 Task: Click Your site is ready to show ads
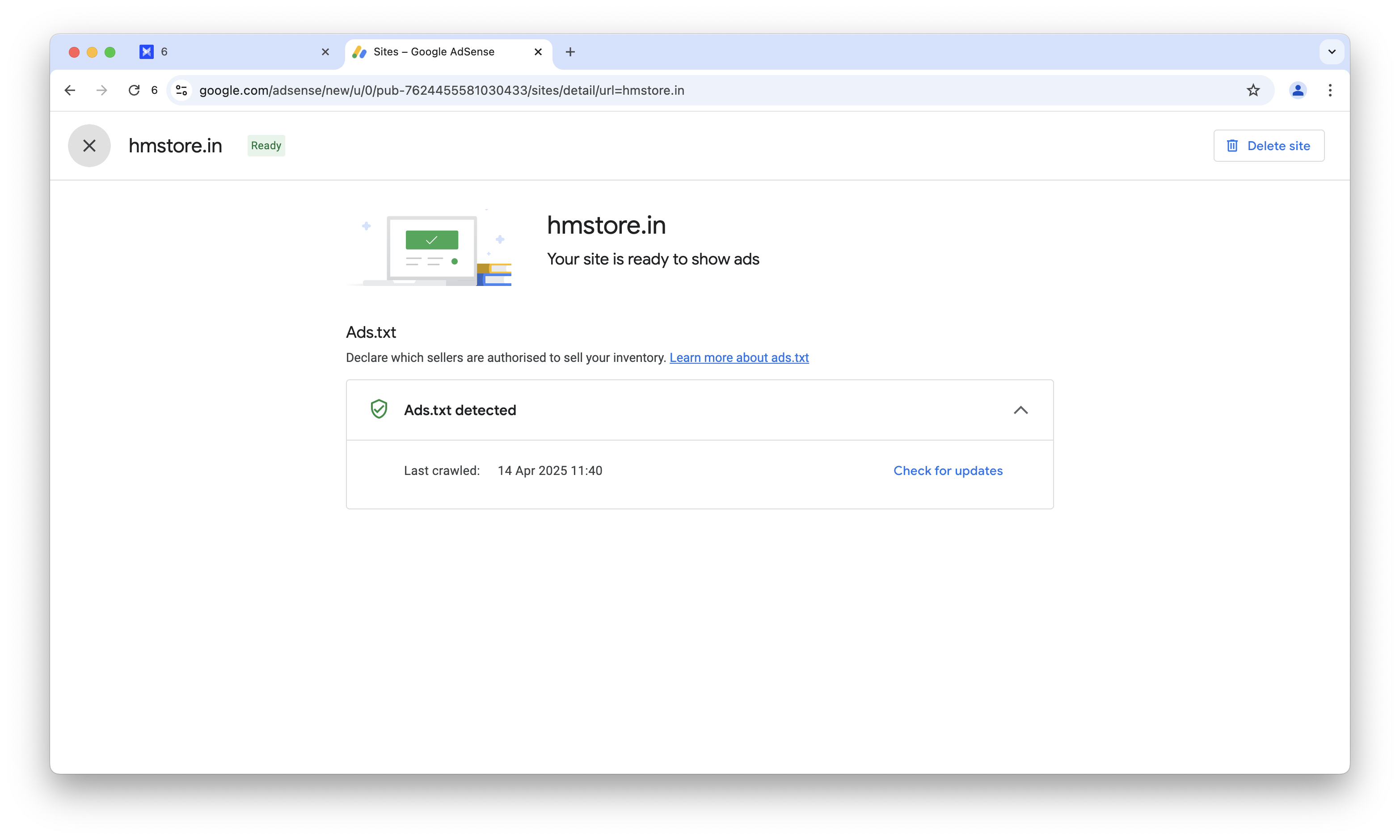[653, 259]
